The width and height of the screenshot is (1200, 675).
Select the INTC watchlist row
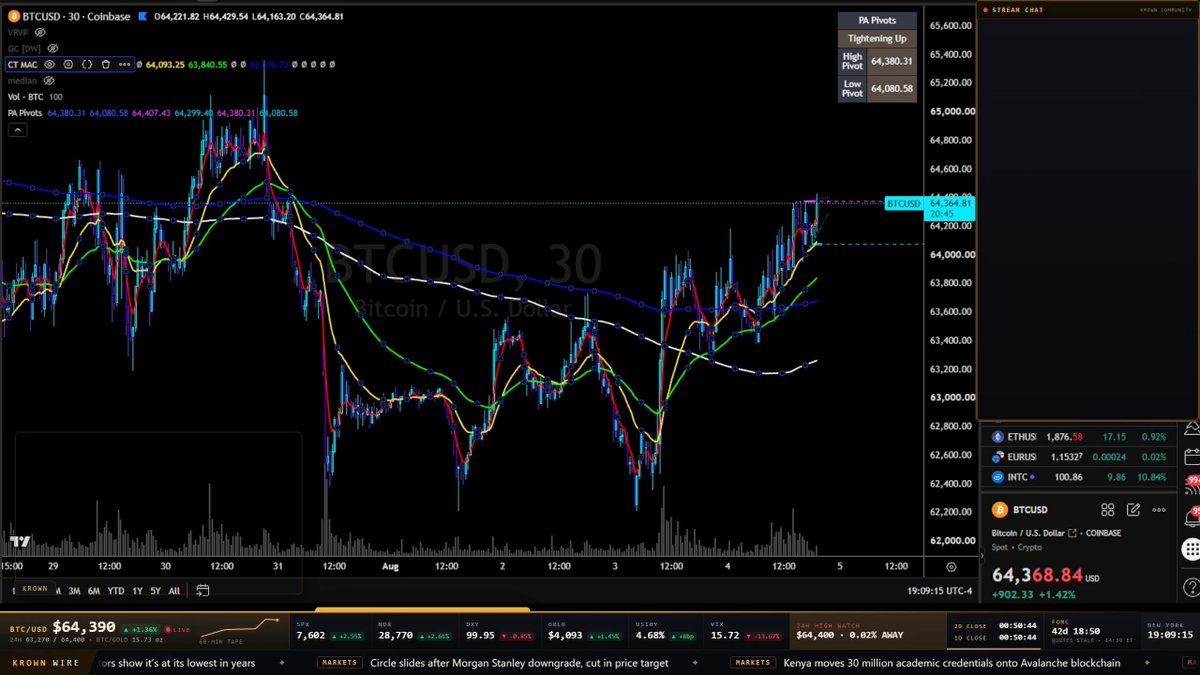tap(1078, 477)
